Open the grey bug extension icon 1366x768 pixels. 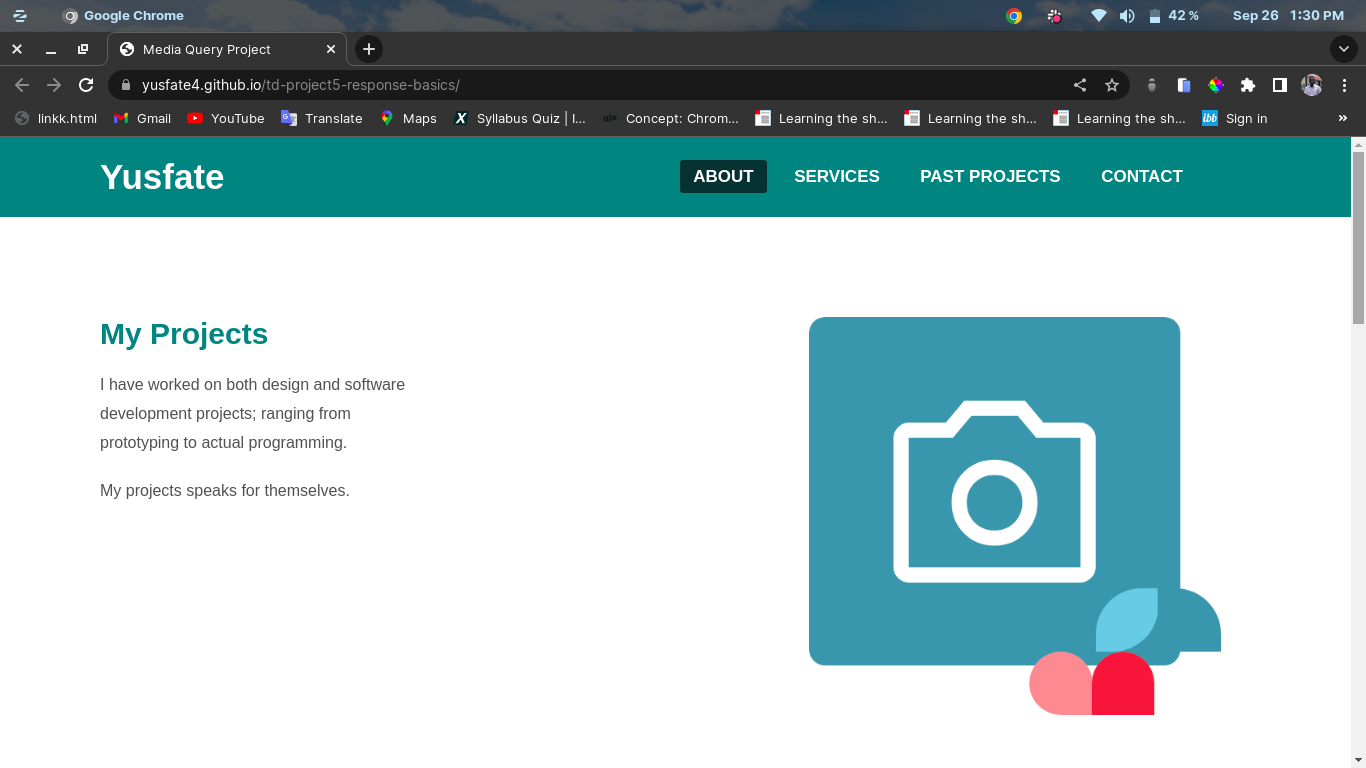click(1152, 85)
